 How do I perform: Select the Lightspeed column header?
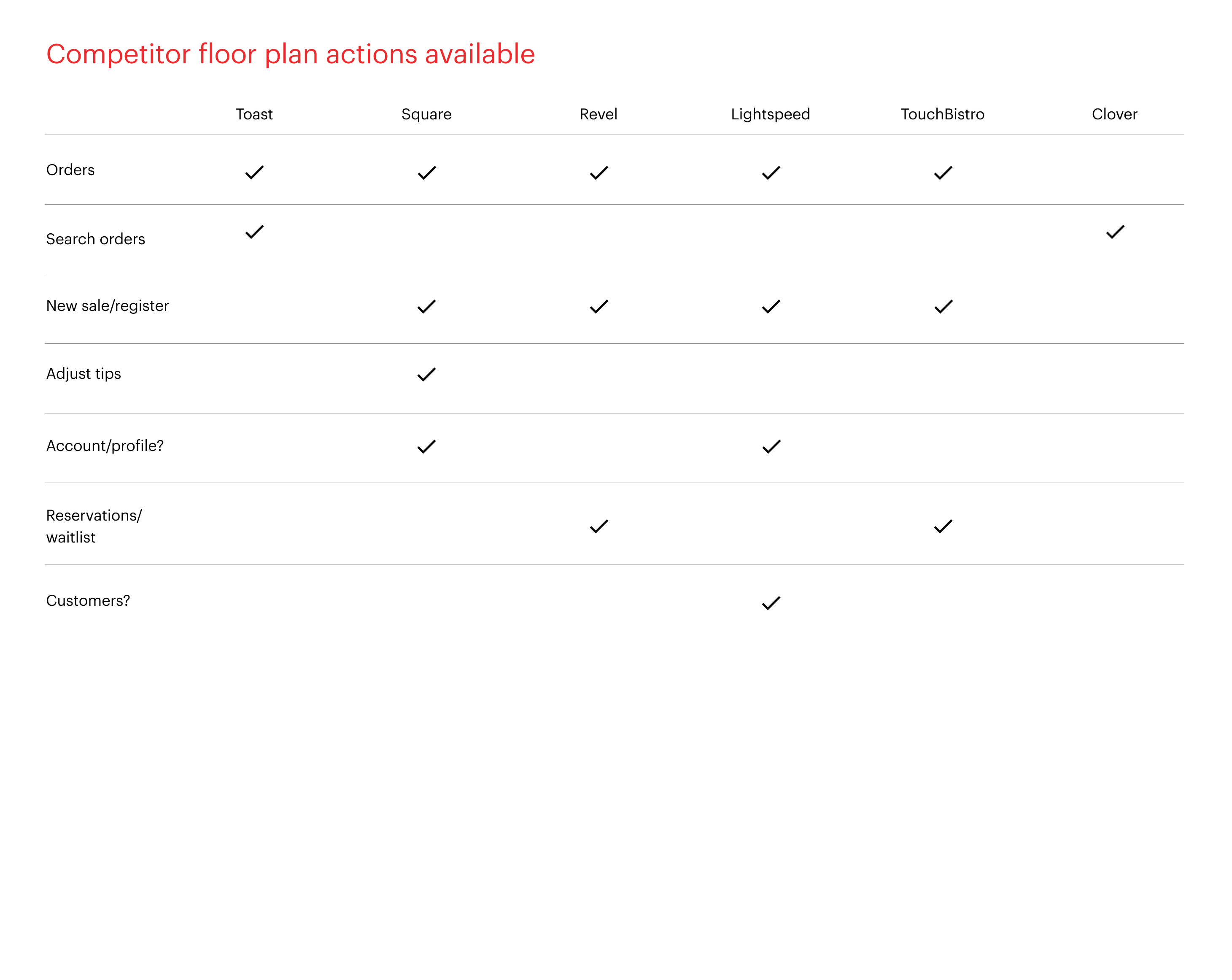(x=770, y=115)
